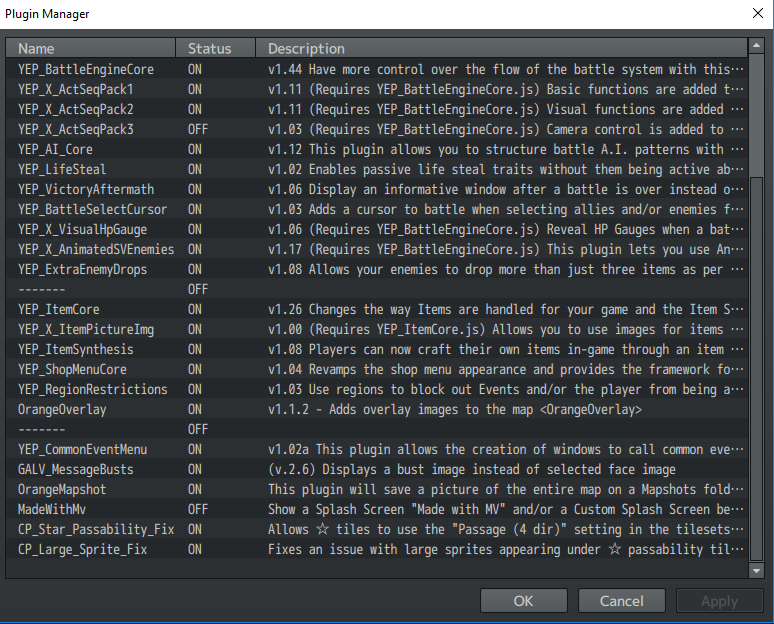Close the Plugin Manager window
774x624 pixels.
pyautogui.click(x=758, y=13)
